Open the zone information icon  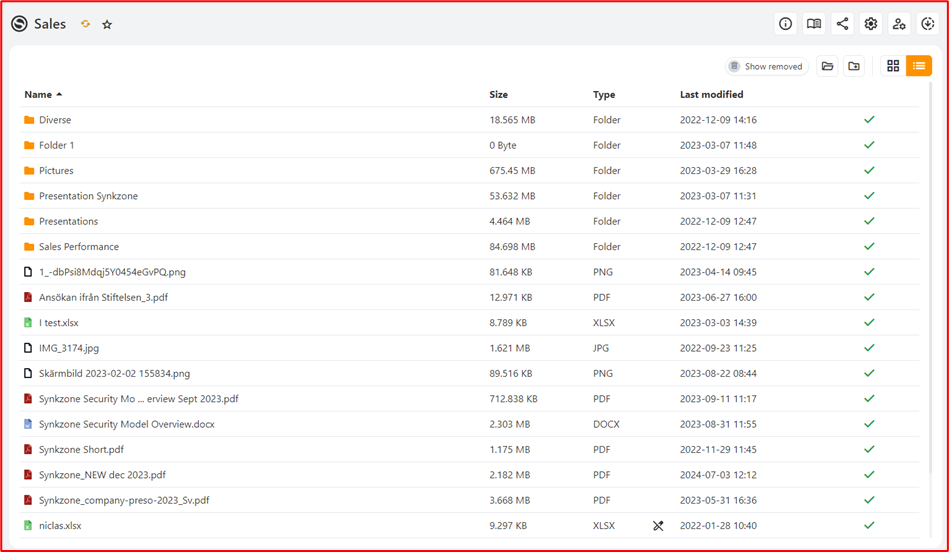click(786, 24)
